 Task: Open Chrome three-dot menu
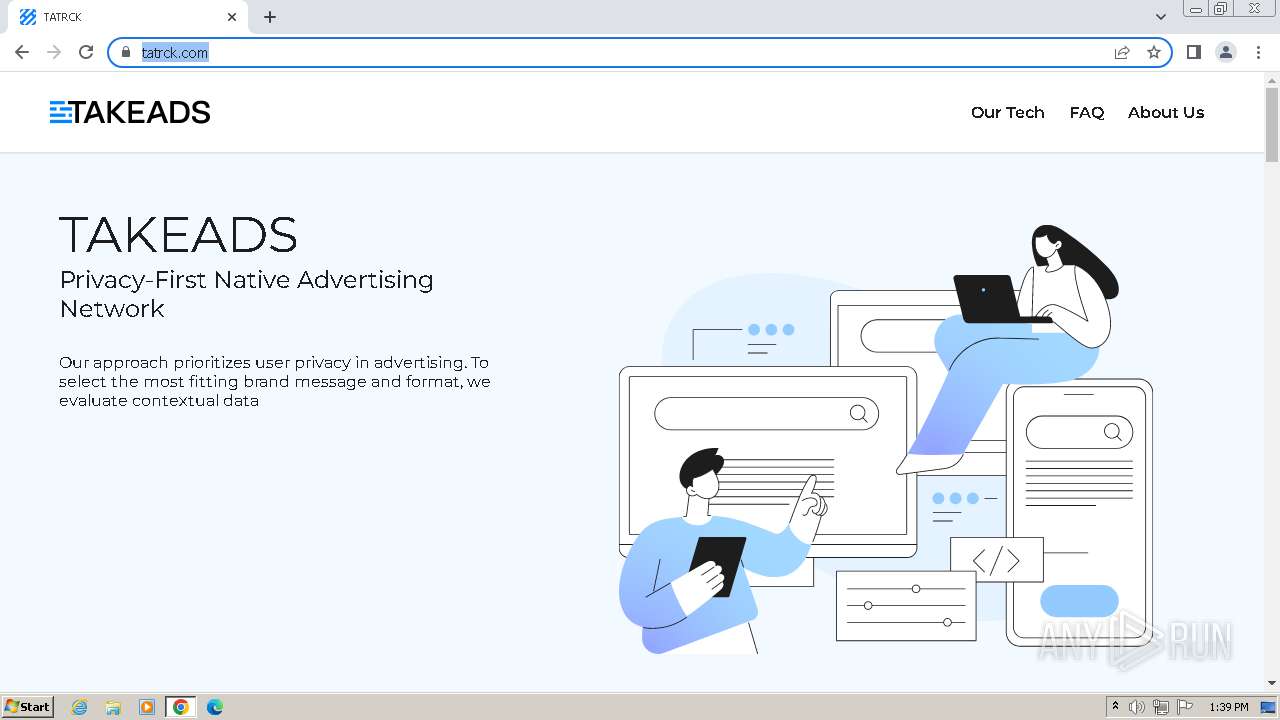click(x=1258, y=52)
